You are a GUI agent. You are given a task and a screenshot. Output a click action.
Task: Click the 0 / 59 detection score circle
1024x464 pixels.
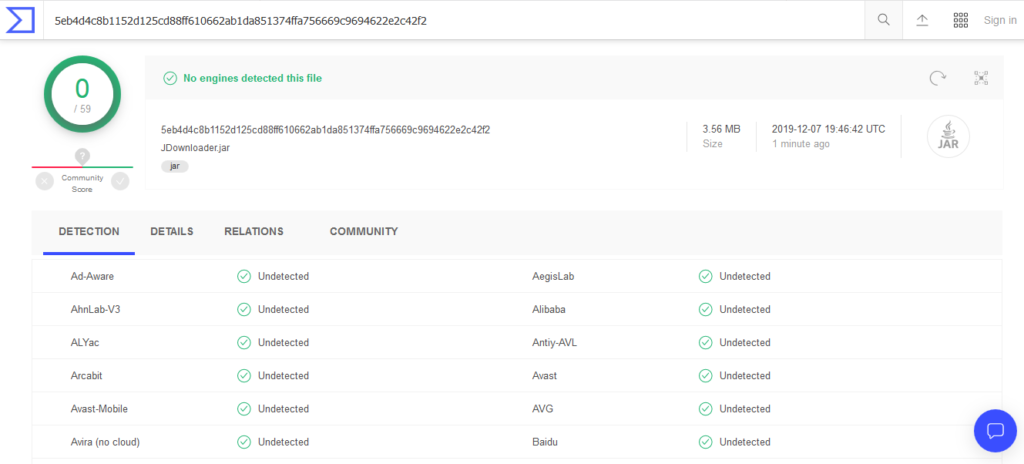82,95
